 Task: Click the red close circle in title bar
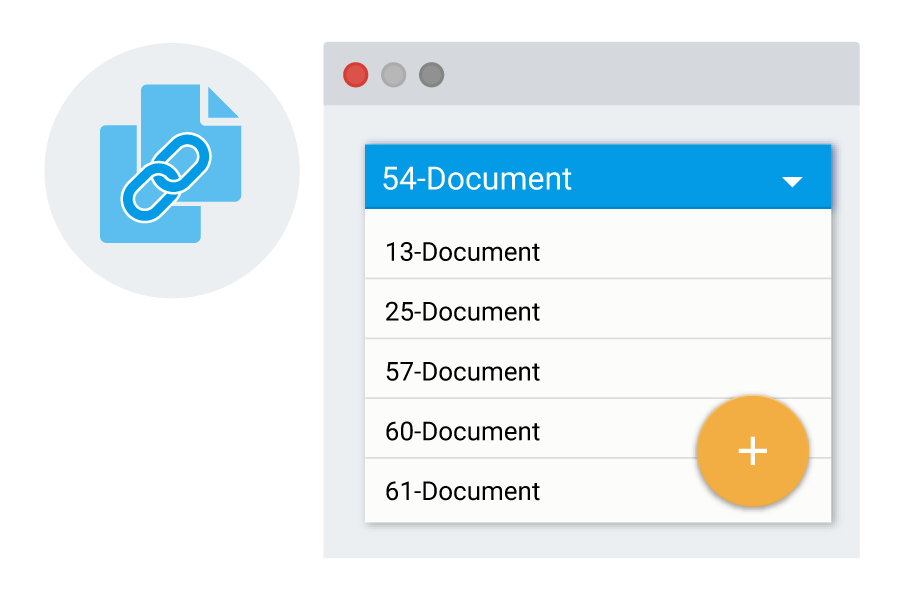355,75
